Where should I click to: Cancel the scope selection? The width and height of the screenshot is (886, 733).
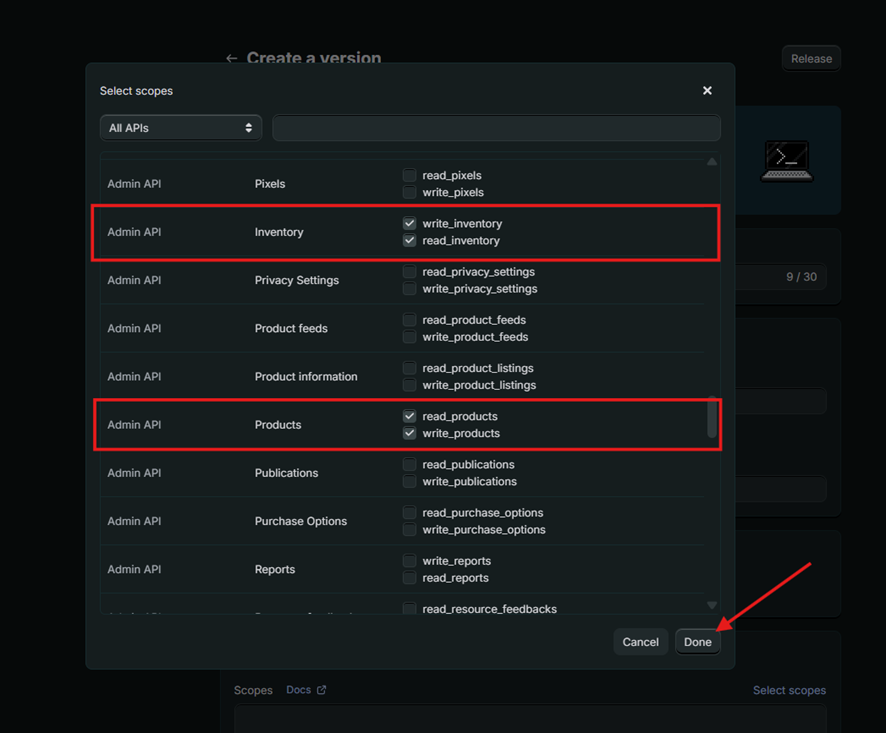(x=640, y=642)
